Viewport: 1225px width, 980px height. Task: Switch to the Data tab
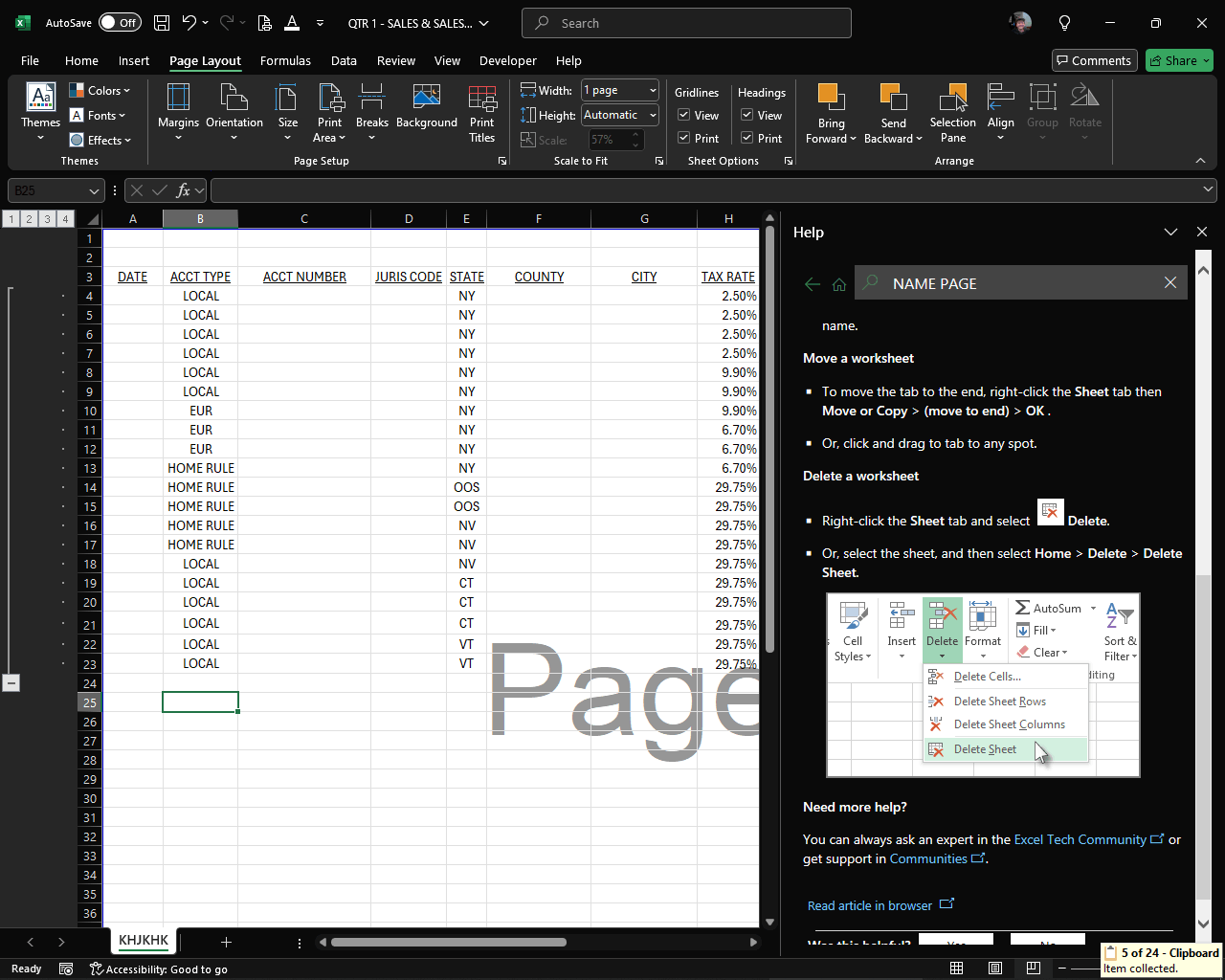pos(344,60)
